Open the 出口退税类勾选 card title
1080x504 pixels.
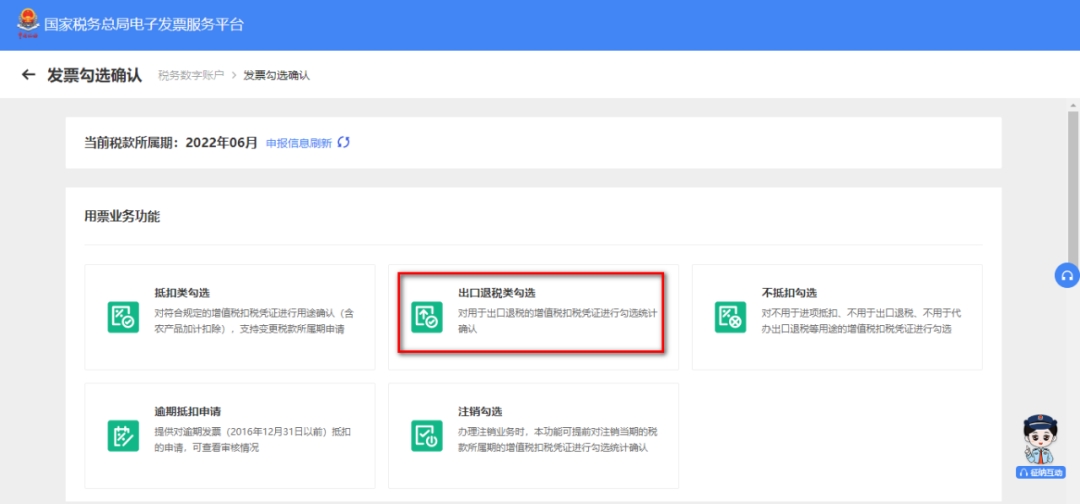[497, 293]
